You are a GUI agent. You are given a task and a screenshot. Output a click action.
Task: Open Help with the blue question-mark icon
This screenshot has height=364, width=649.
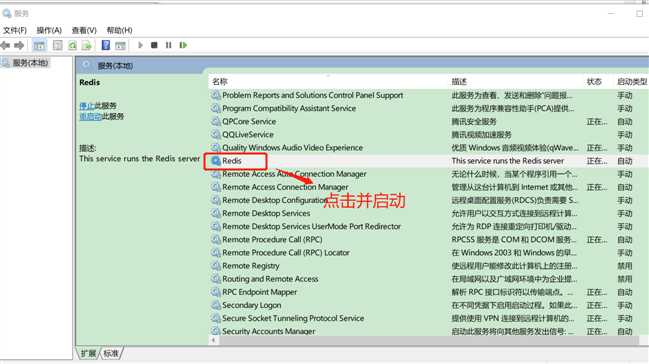[x=106, y=45]
